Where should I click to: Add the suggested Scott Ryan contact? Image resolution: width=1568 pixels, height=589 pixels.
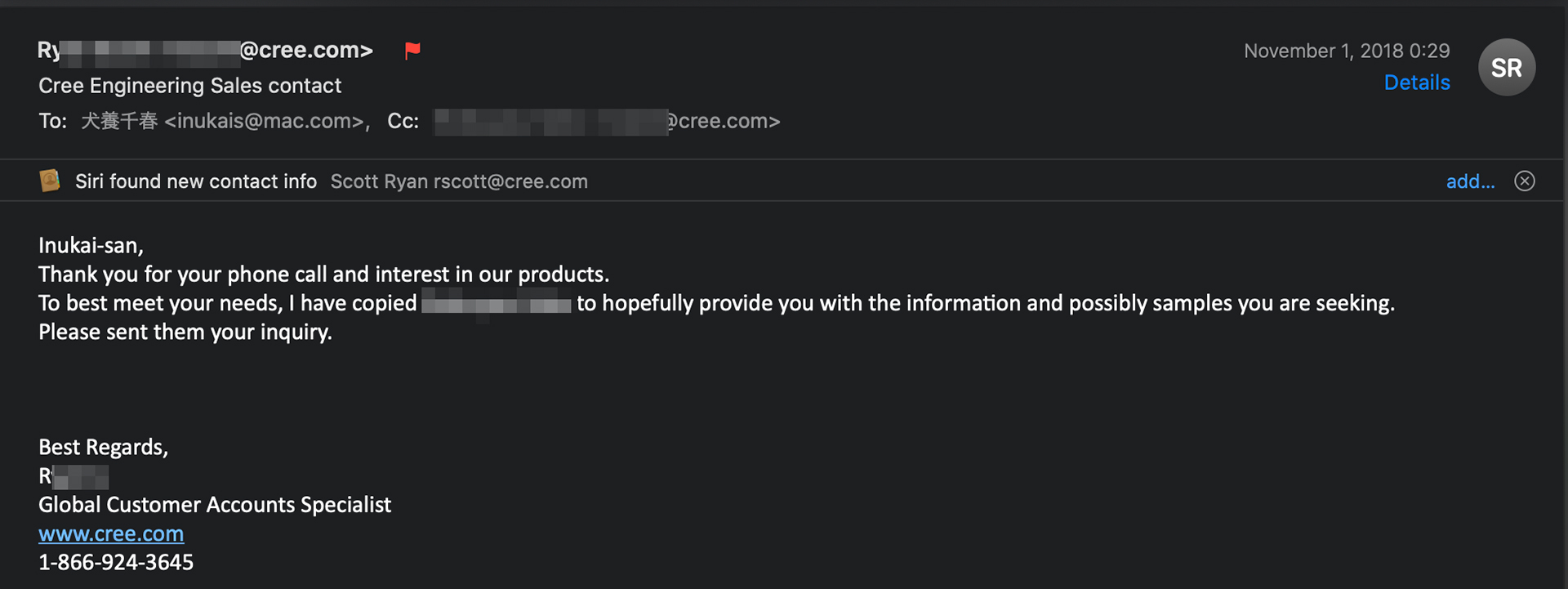click(1470, 181)
